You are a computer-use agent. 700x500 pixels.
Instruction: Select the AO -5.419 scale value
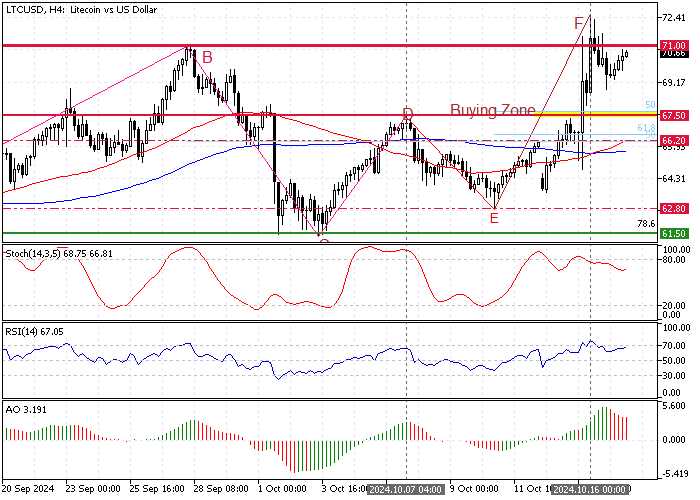click(x=675, y=474)
